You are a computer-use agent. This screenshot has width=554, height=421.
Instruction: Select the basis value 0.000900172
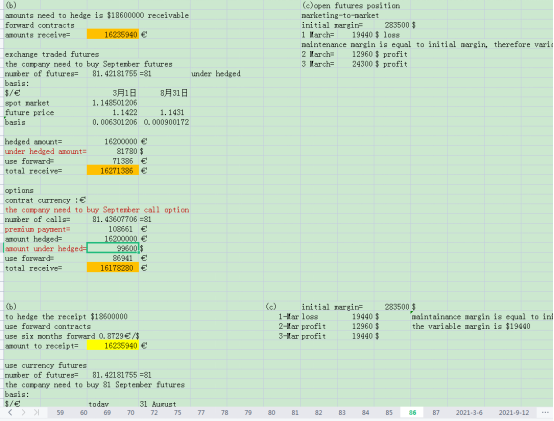[x=166, y=123]
